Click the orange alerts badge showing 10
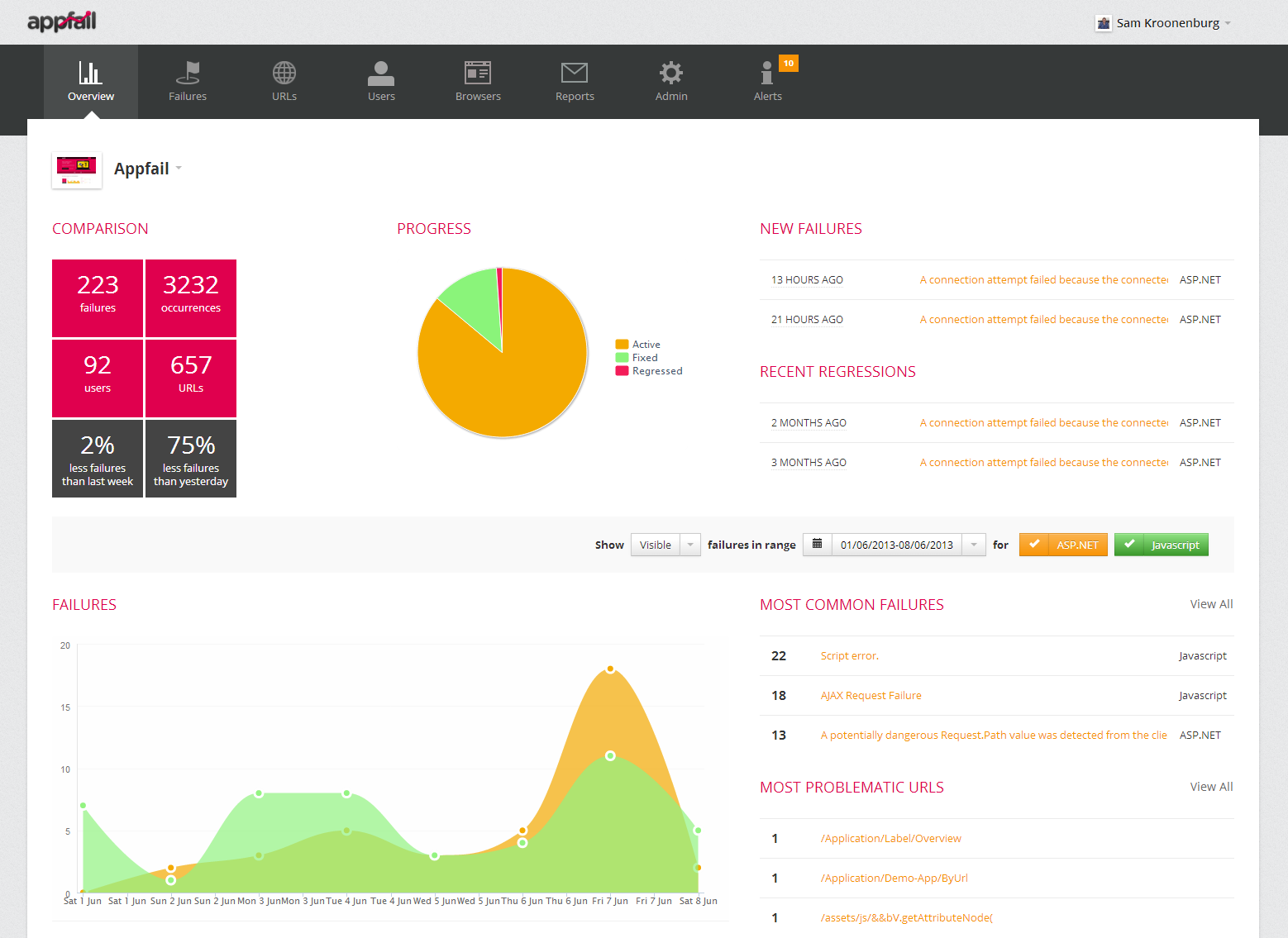This screenshot has width=1288, height=938. click(x=789, y=63)
